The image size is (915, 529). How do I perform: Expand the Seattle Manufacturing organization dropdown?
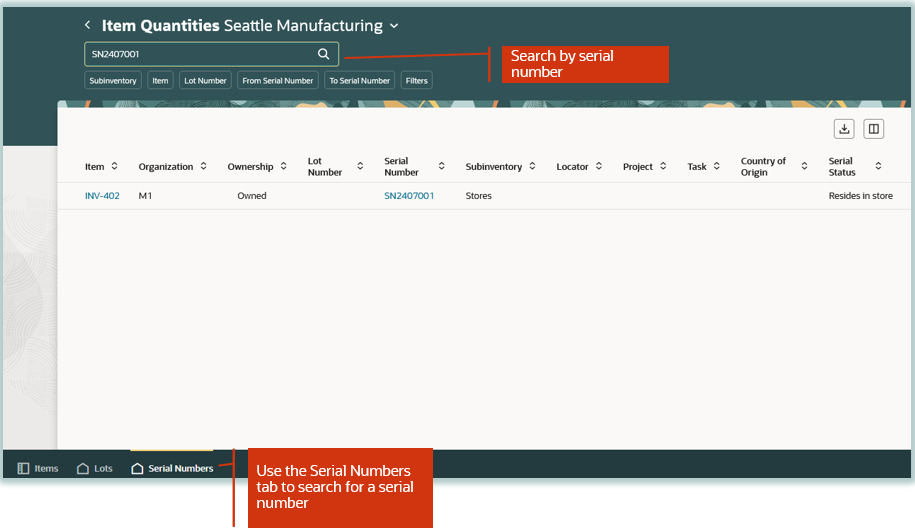(x=394, y=26)
